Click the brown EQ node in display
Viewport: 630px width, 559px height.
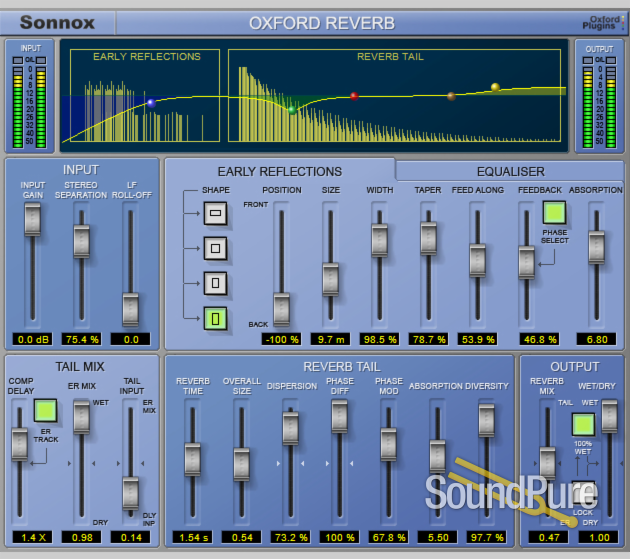click(x=451, y=96)
